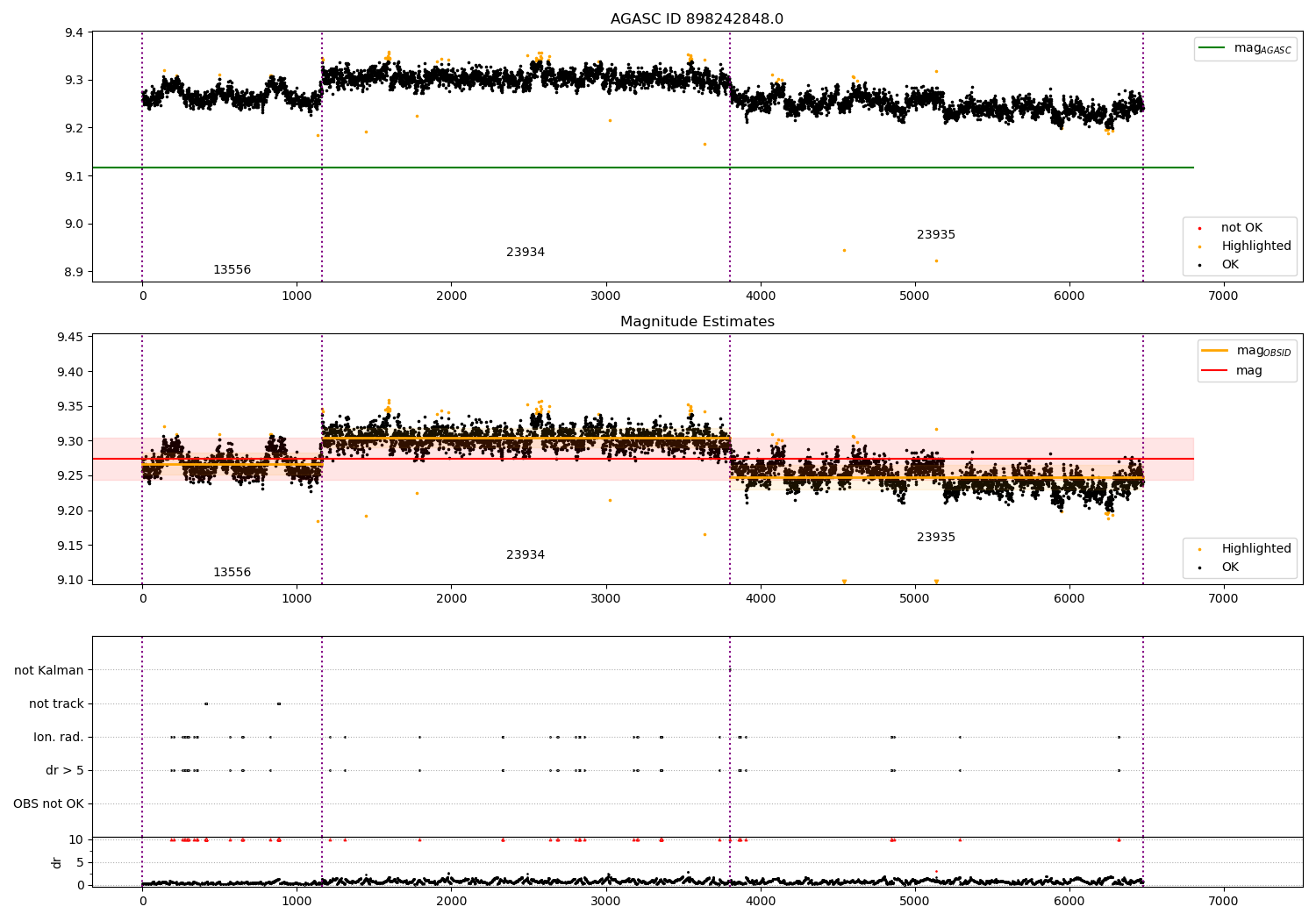Viewport: 1316px width, 921px height.
Task: Click y-axis tick '9.45' in middle plot
Action: point(72,338)
